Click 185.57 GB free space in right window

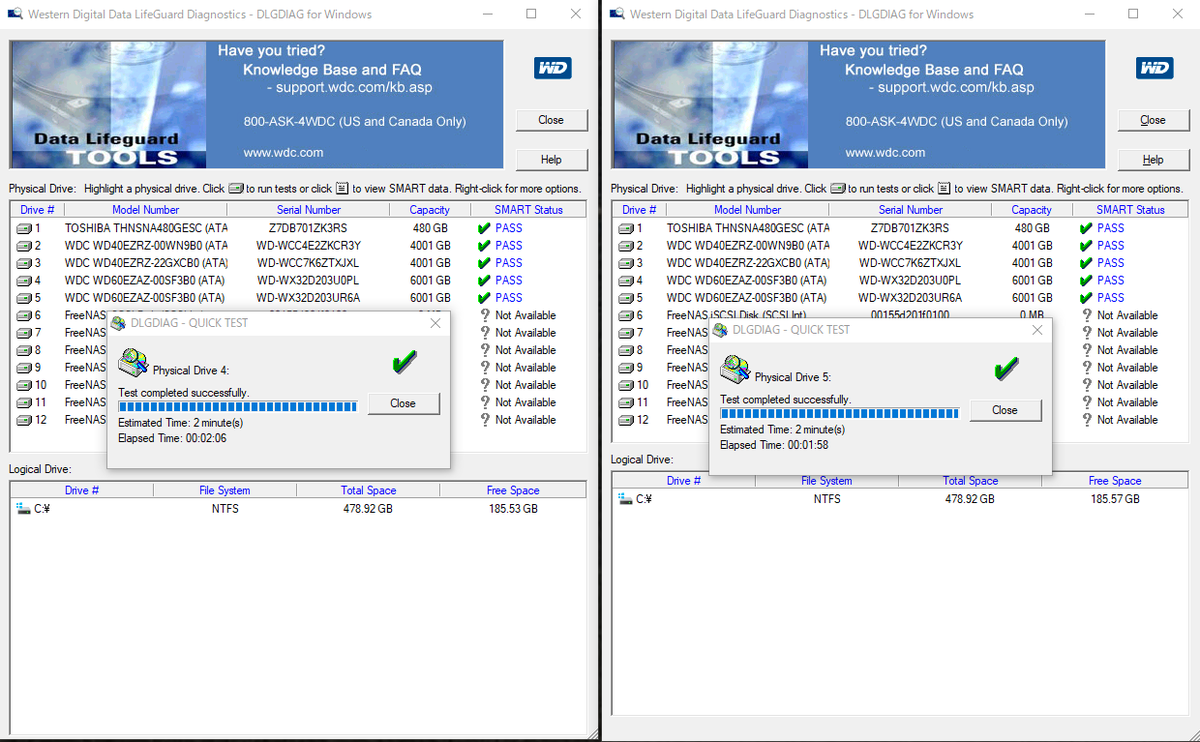pos(1115,498)
